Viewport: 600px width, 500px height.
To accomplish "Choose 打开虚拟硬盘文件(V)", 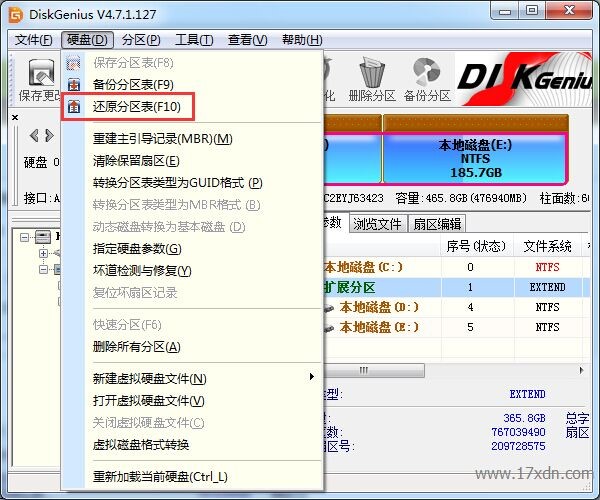I will (x=192, y=401).
